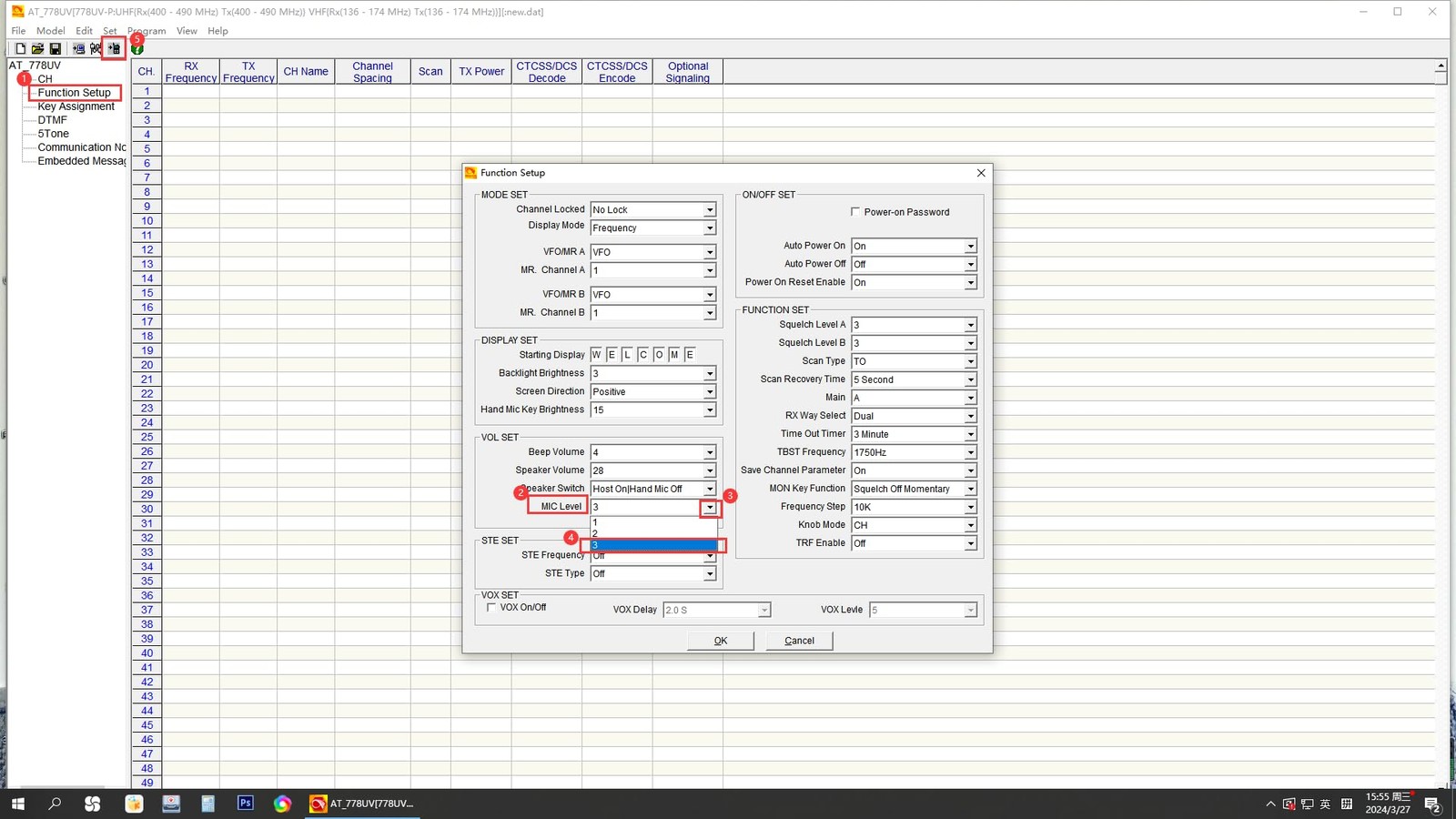Click the write-to-radio toolbar icon

click(x=114, y=49)
